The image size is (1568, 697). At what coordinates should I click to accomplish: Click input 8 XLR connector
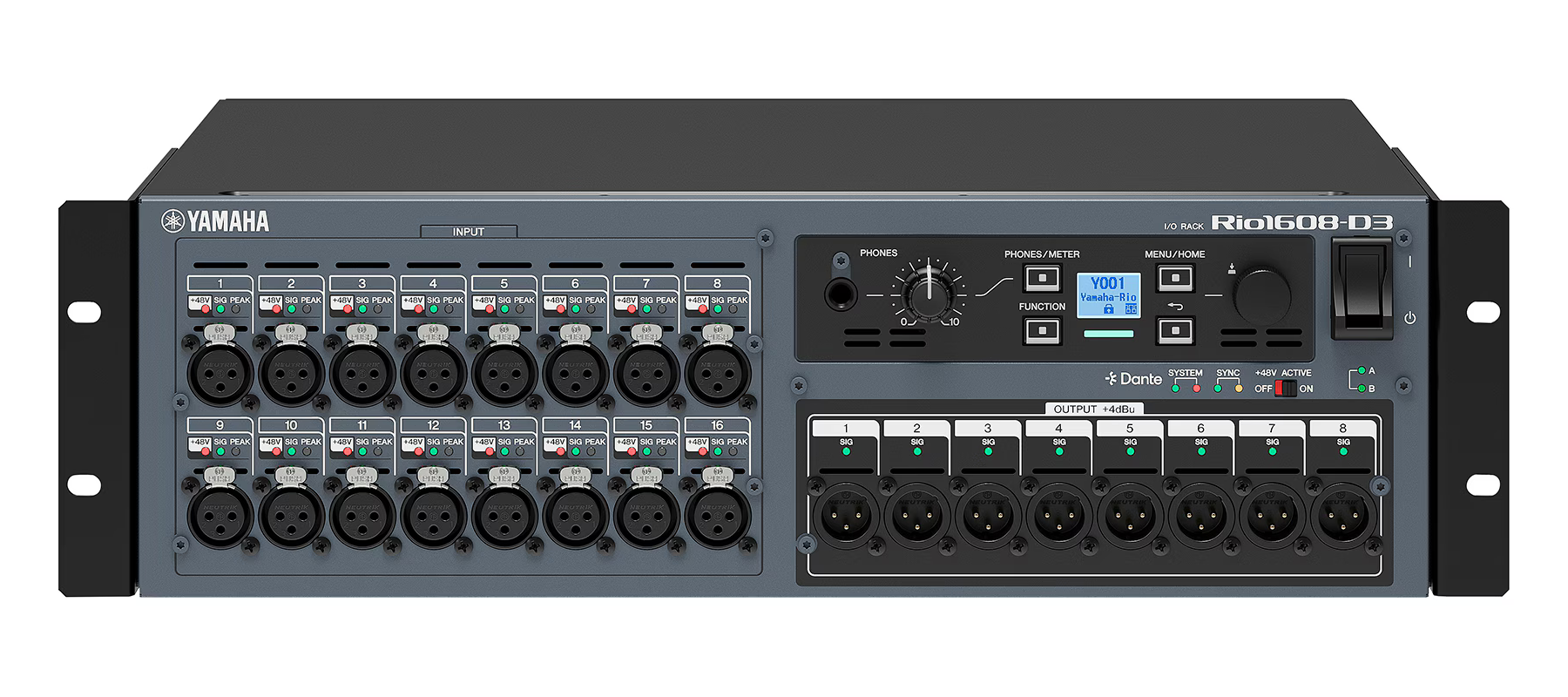[x=717, y=374]
